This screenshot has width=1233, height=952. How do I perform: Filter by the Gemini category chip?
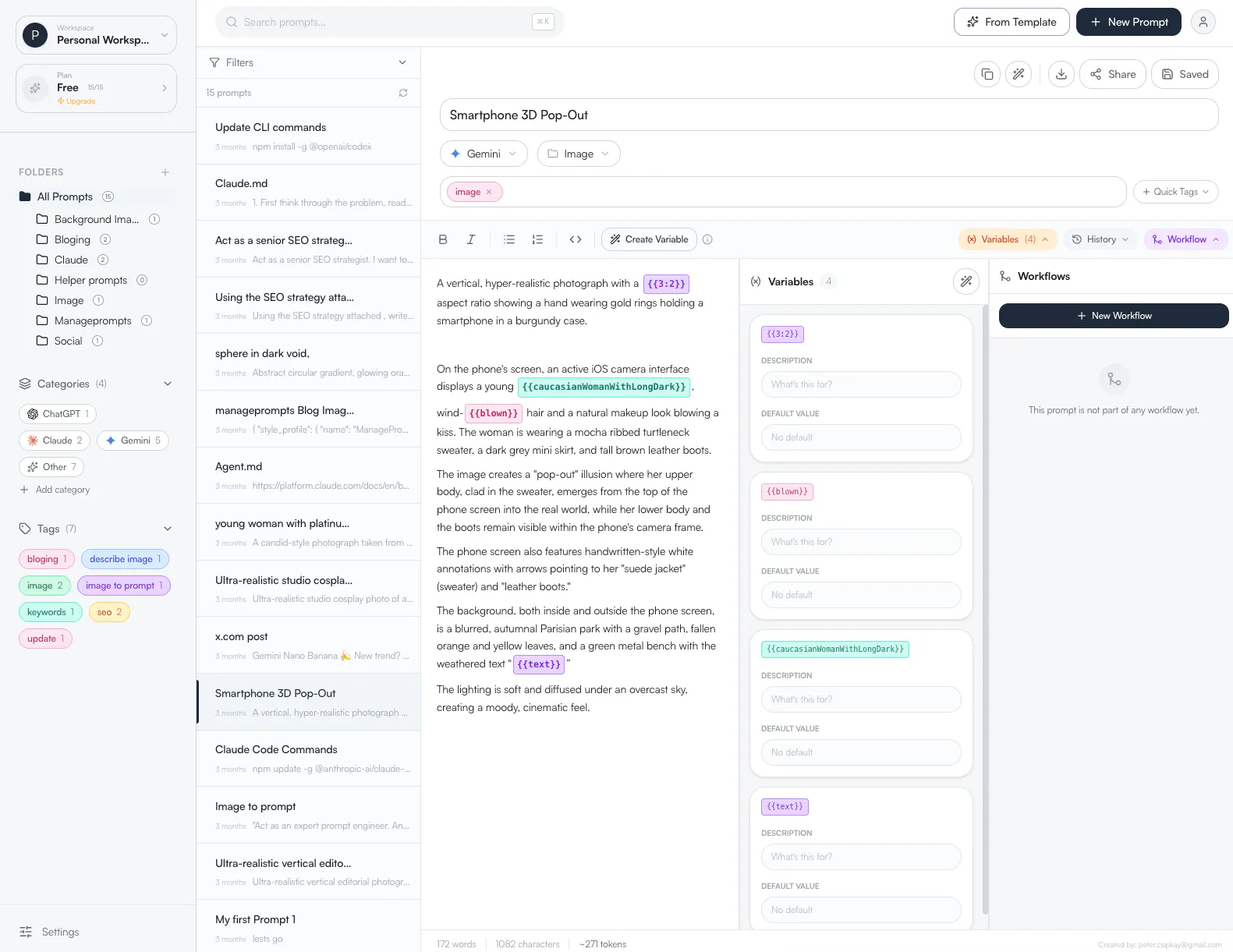click(133, 441)
